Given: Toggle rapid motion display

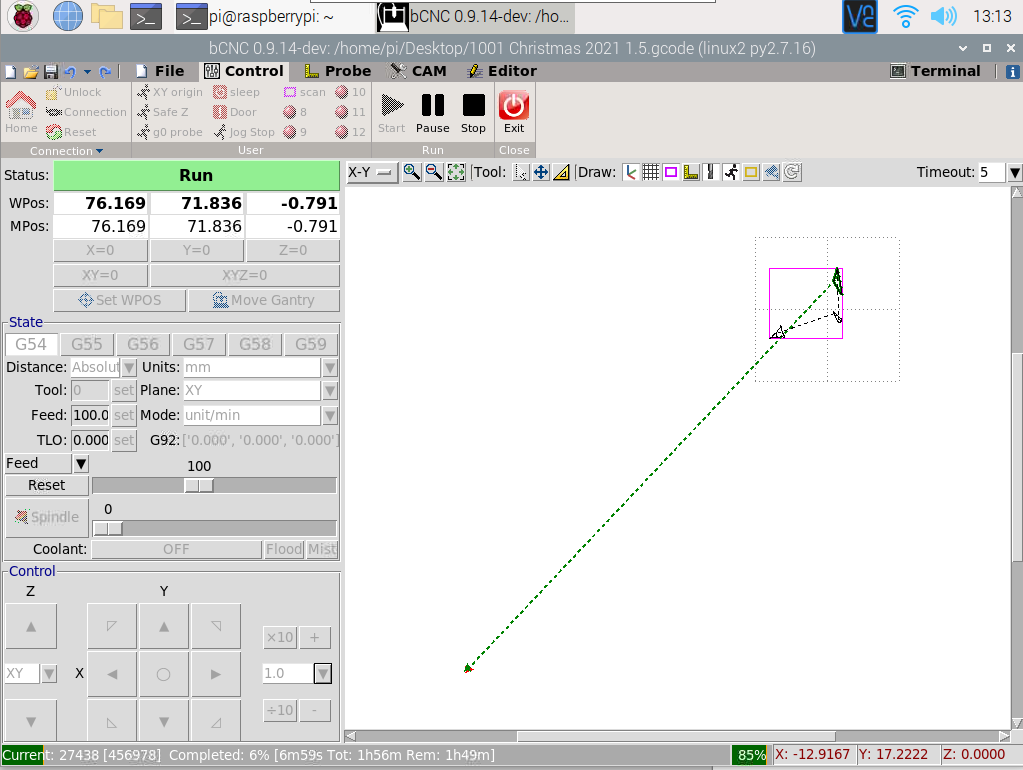Looking at the screenshot, I should click(x=731, y=172).
